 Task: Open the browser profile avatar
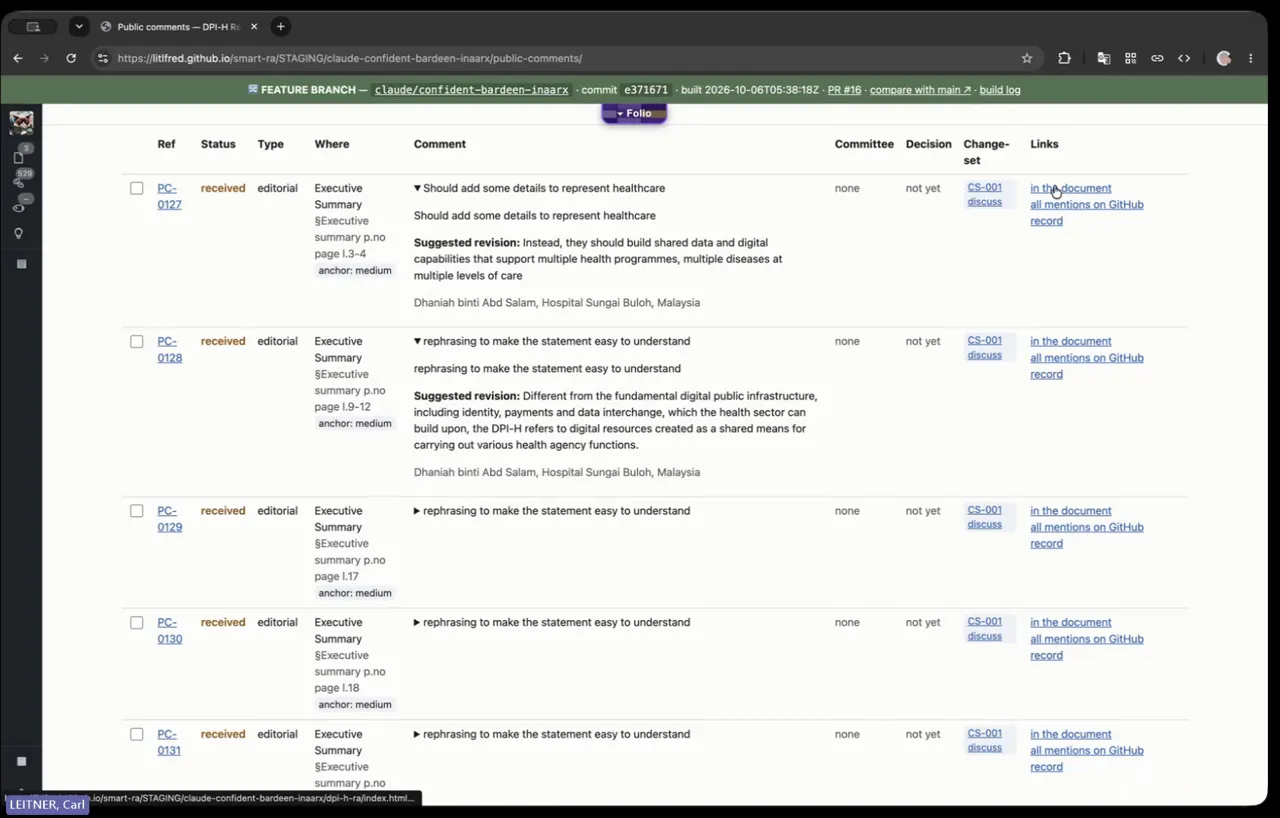point(1223,58)
